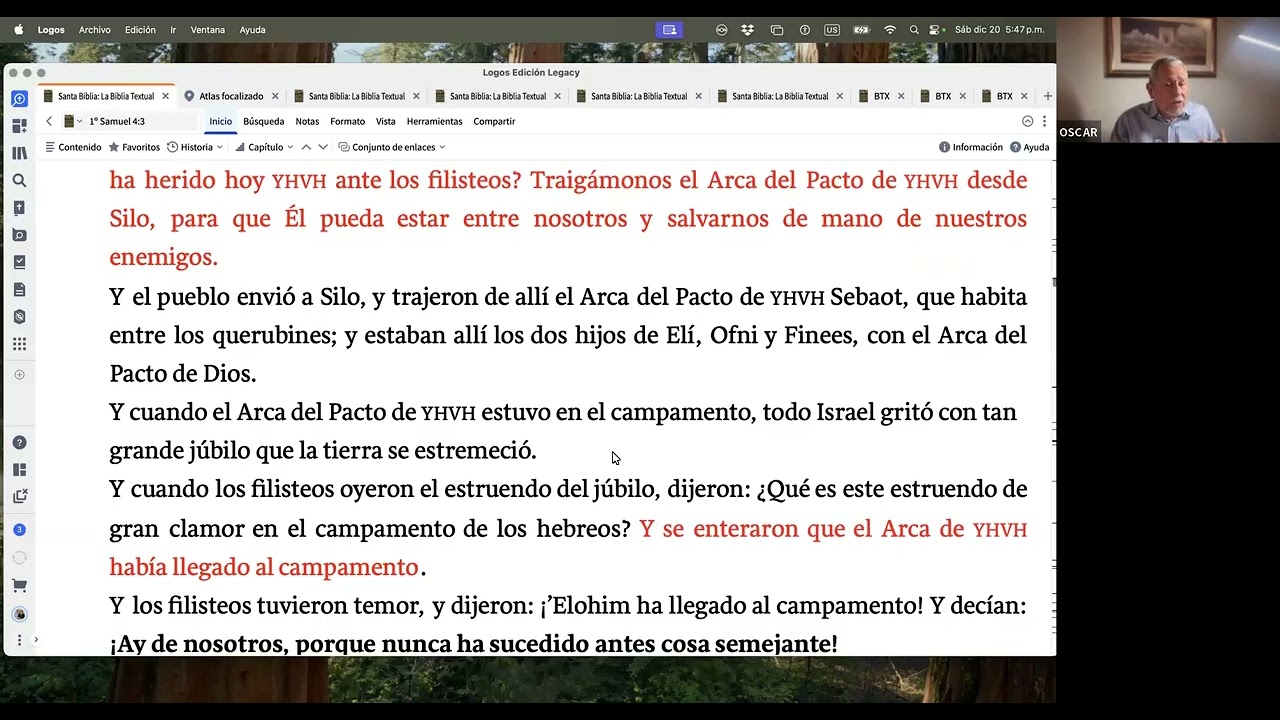This screenshot has width=1280, height=720.
Task: Click the circled plus add-shortcut icon in sidebar
Action: pyautogui.click(x=19, y=375)
